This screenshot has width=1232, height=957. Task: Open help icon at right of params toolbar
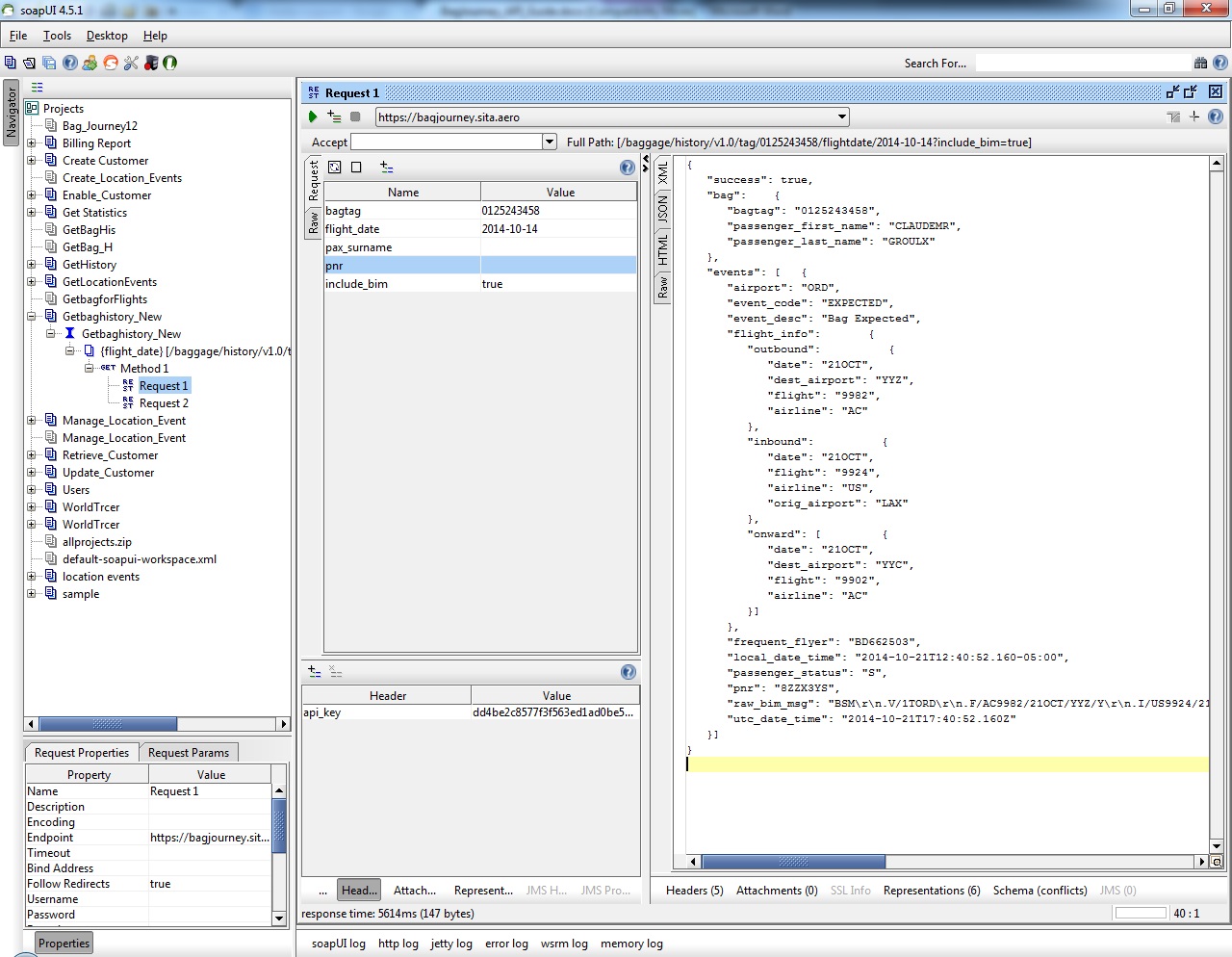628,168
